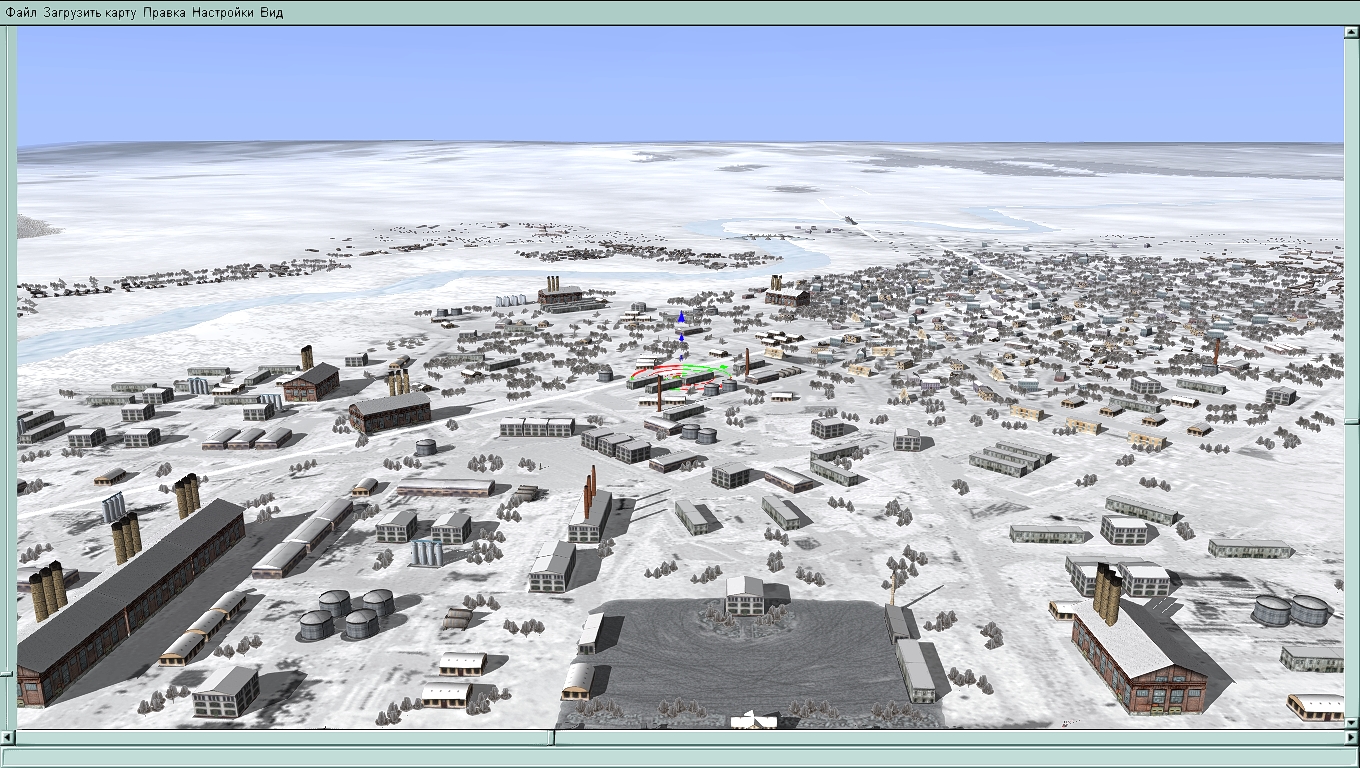
Task: Click the right vertical scrollbar's thumb handle
Action: 1351,420
